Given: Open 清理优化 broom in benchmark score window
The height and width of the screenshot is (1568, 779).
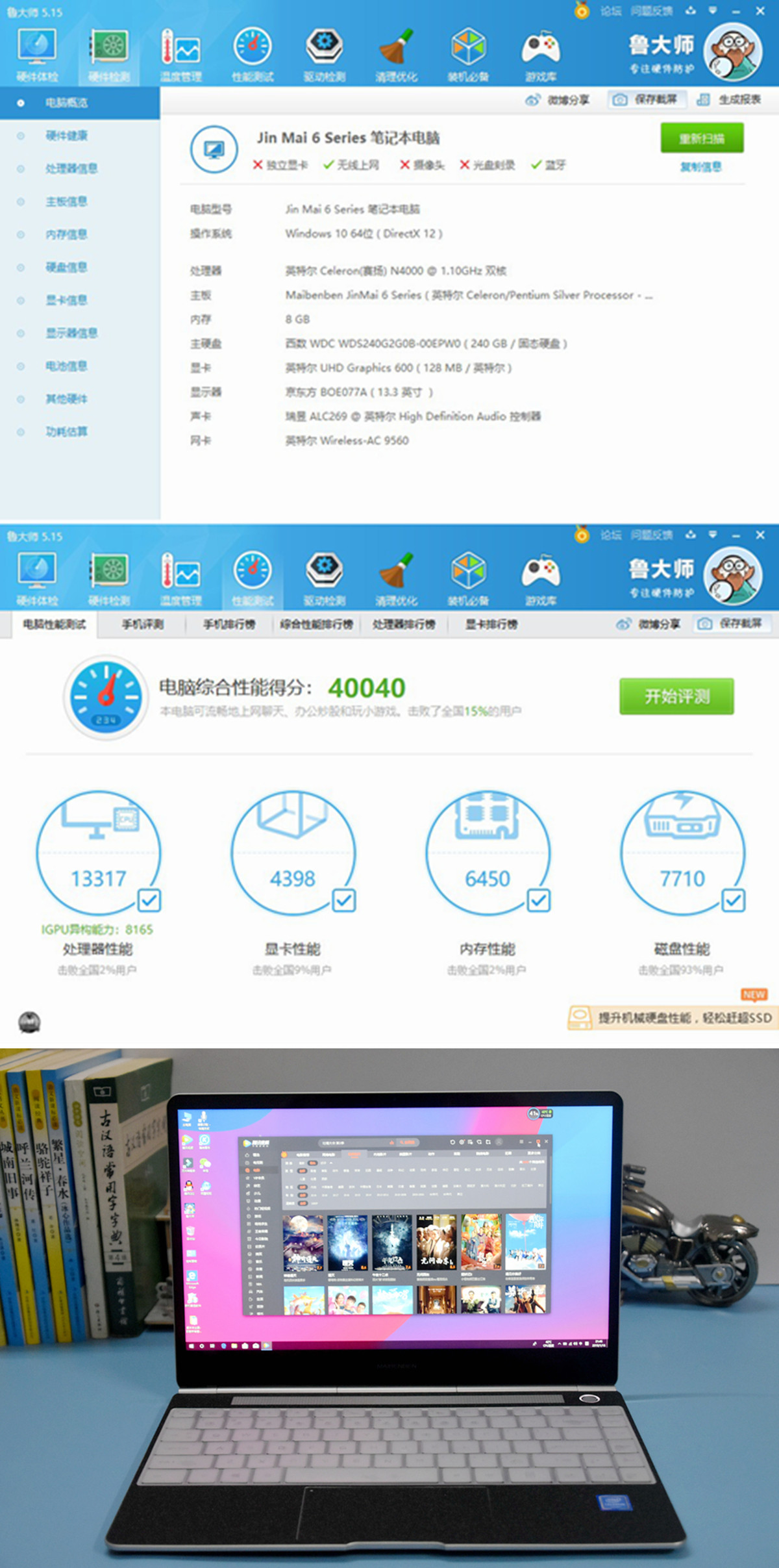Looking at the screenshot, I should pyautogui.click(x=397, y=579).
